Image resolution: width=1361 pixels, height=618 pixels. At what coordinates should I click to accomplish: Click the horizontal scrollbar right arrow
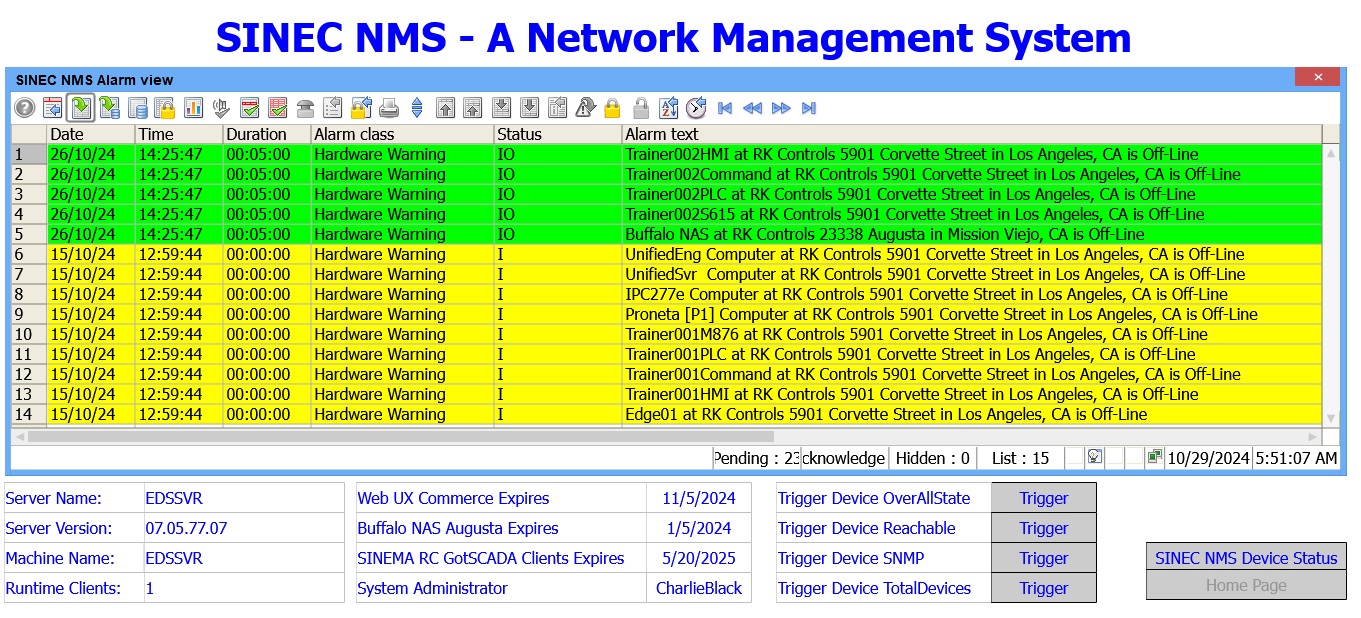(1314, 436)
